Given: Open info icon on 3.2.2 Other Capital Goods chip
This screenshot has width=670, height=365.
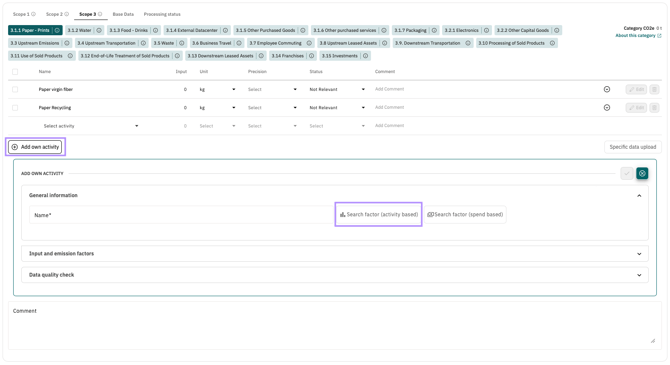Looking at the screenshot, I should coord(556,30).
